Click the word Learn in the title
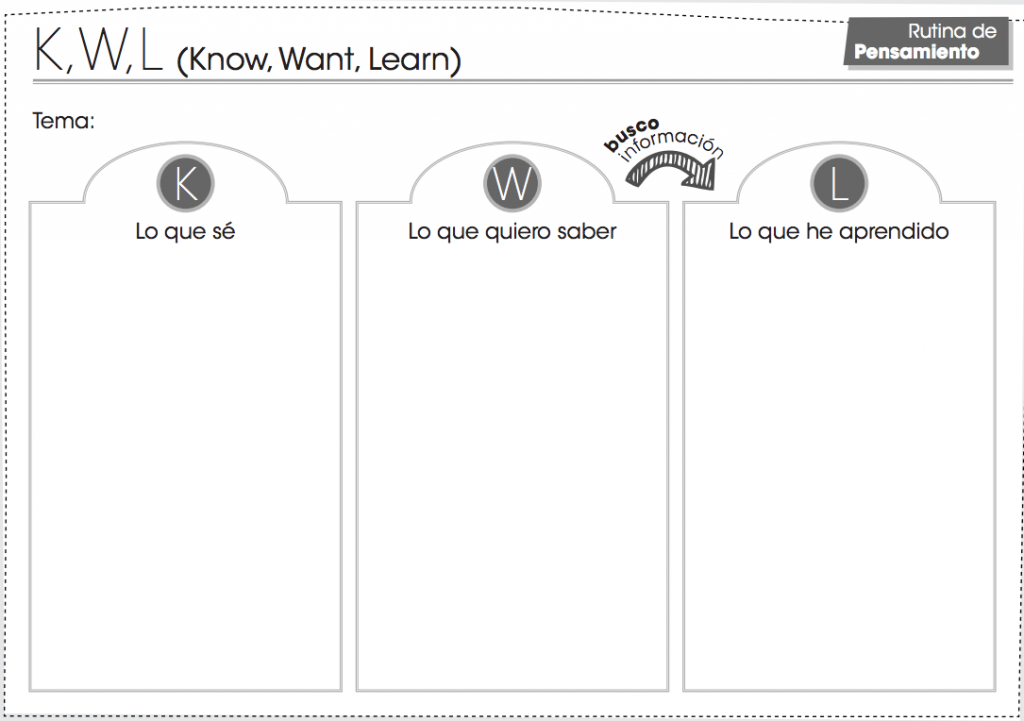The height and width of the screenshot is (721, 1024). (x=408, y=60)
